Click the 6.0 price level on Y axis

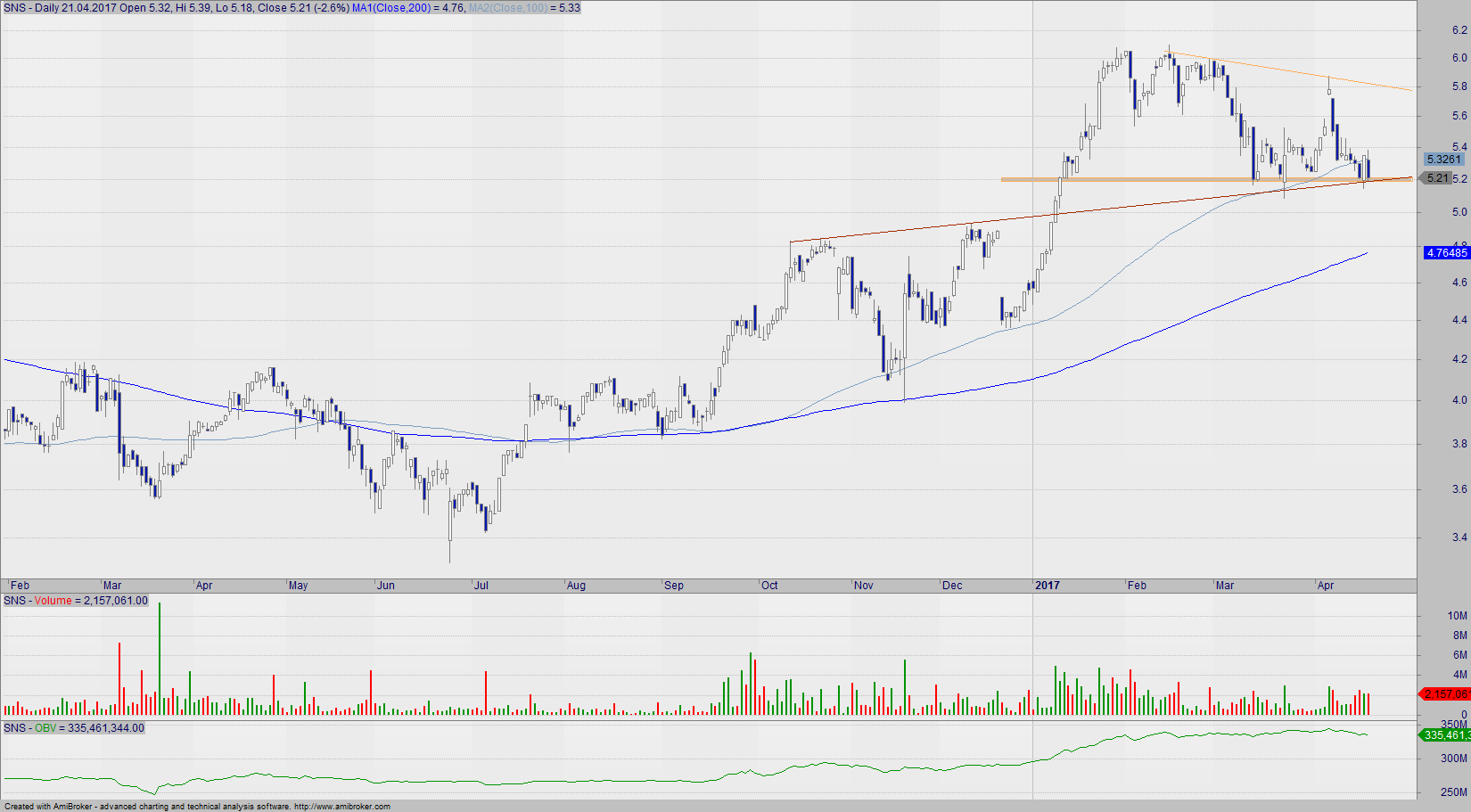[x=1459, y=58]
